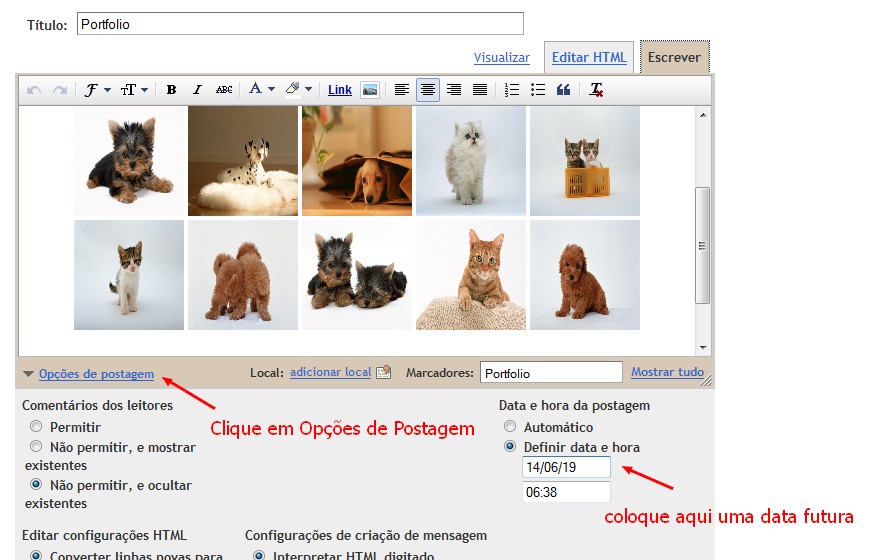This screenshot has width=873, height=560.
Task: Select the Dalmatian on rug photo
Action: 243,161
